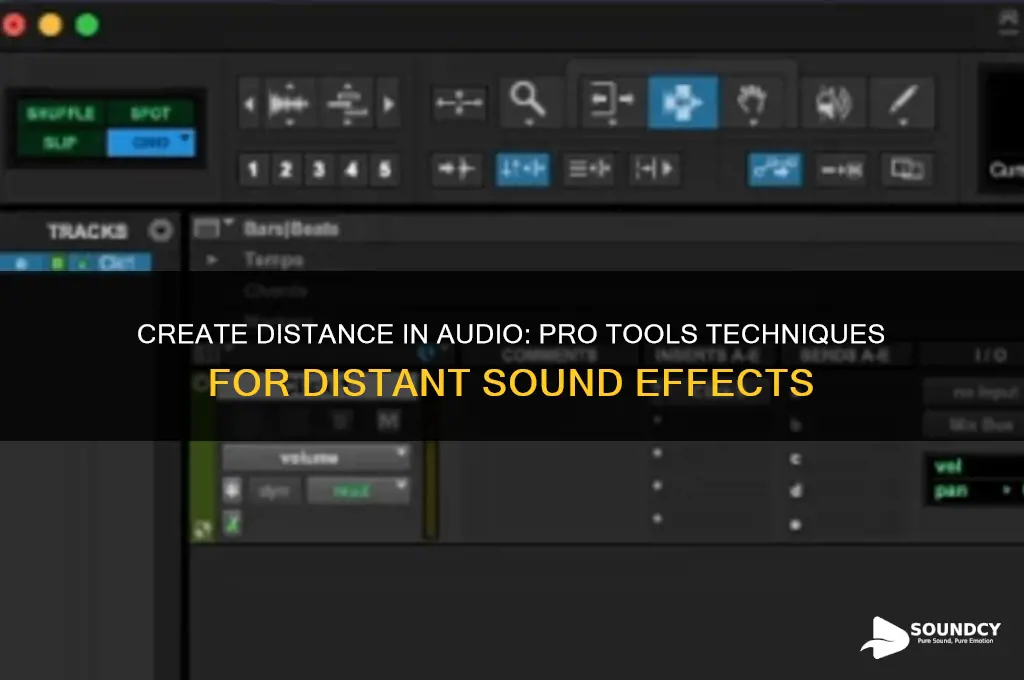Click the Tempo ruler label
This screenshot has width=1024, height=680.
click(x=274, y=260)
